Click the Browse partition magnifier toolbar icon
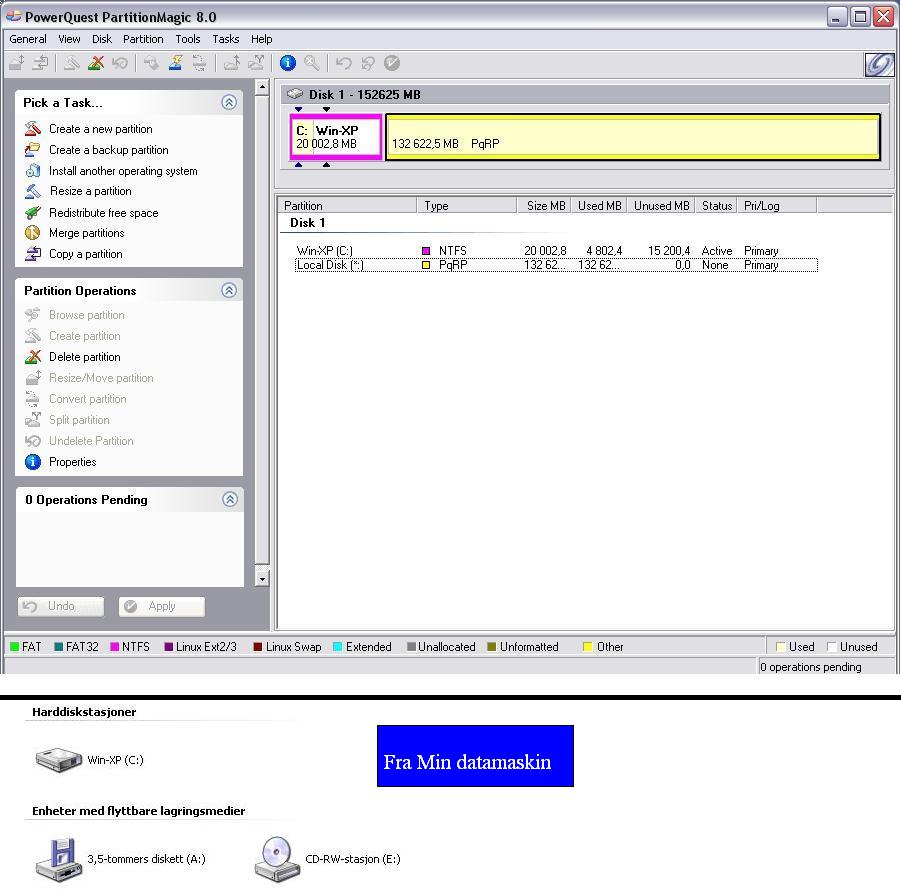 pos(311,63)
